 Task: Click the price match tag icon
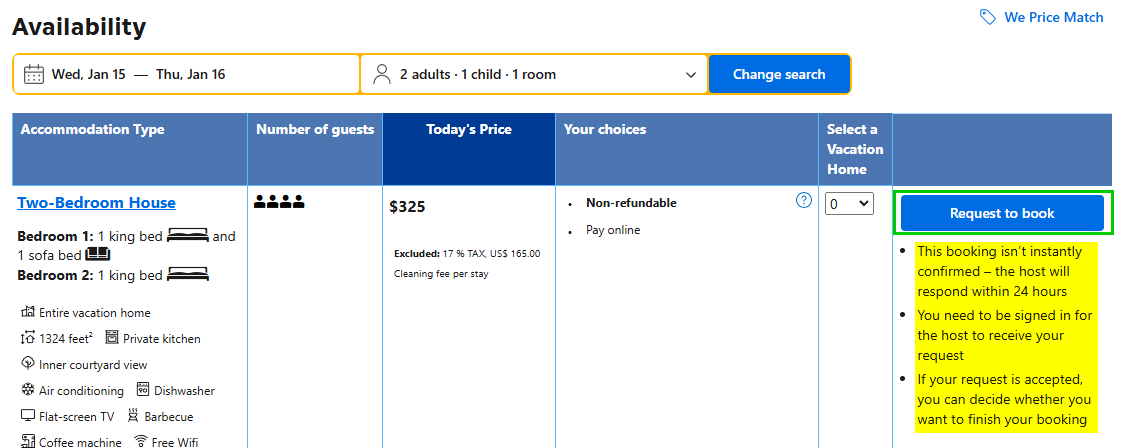pyautogui.click(x=988, y=17)
